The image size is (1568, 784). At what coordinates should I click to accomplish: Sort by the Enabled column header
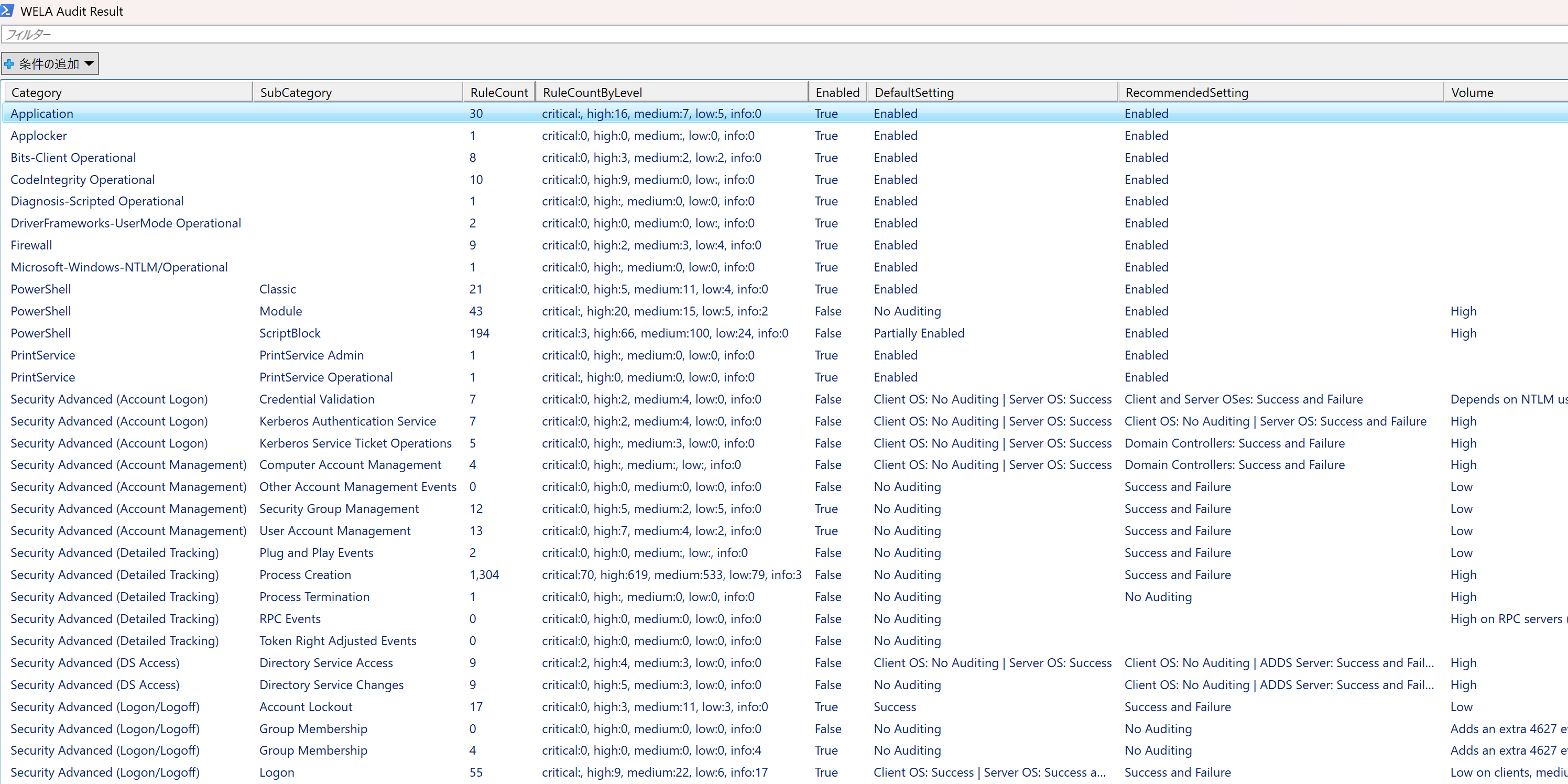(x=837, y=93)
